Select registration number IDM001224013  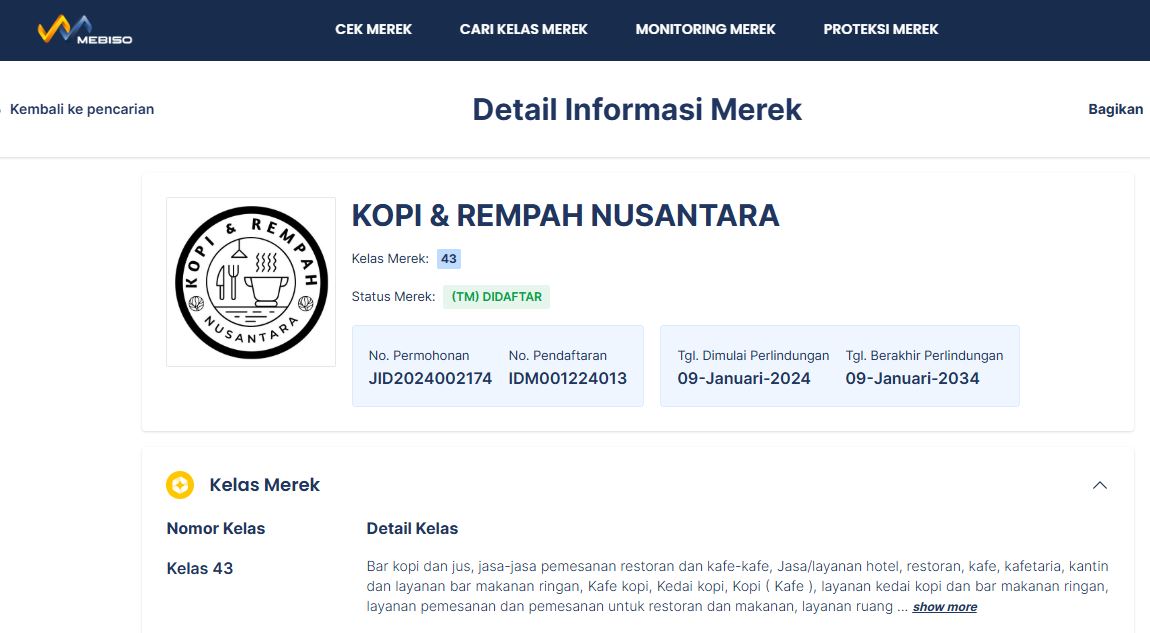pyautogui.click(x=568, y=378)
